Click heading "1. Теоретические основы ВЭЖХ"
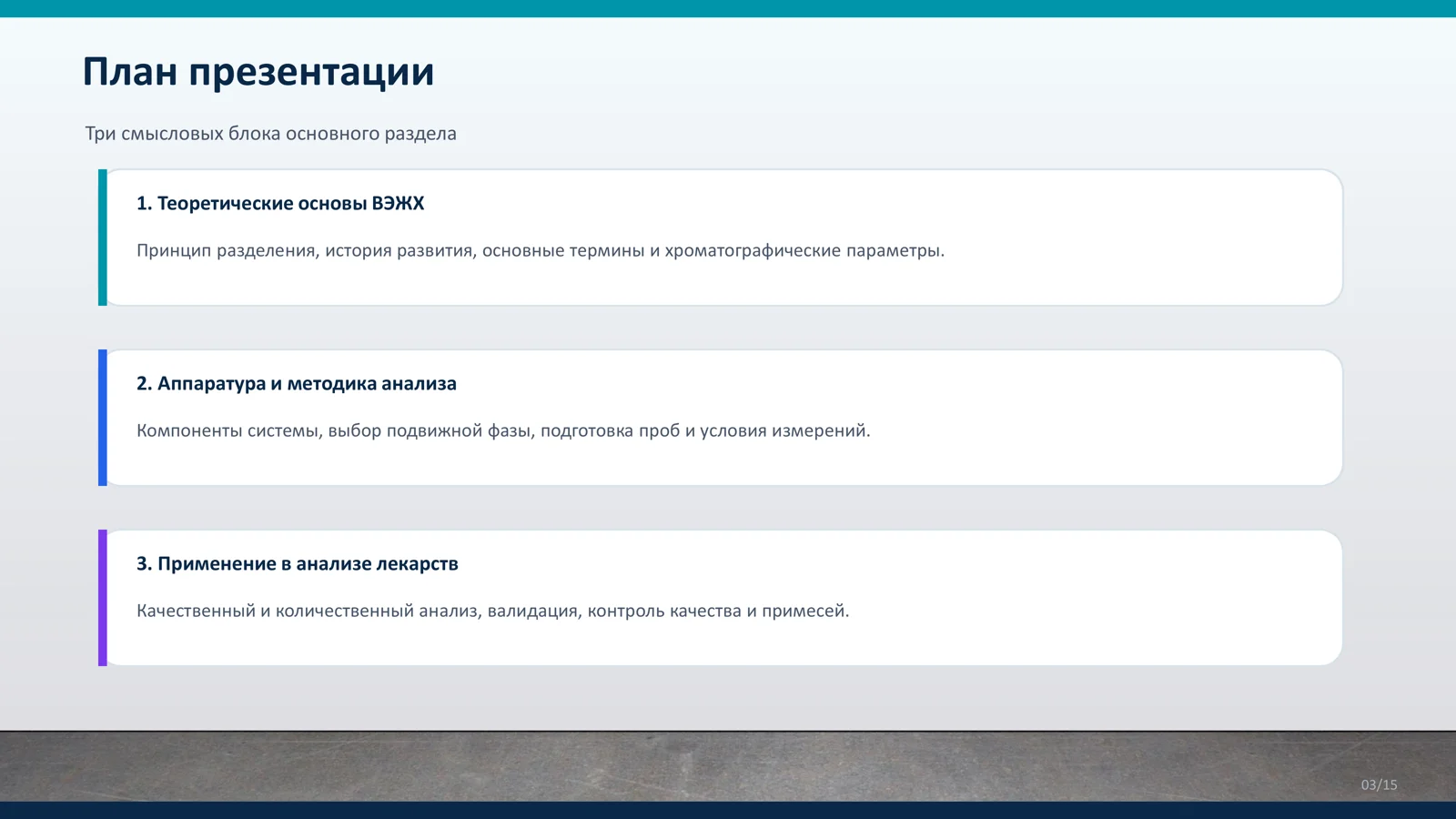This screenshot has height=819, width=1456. point(280,204)
